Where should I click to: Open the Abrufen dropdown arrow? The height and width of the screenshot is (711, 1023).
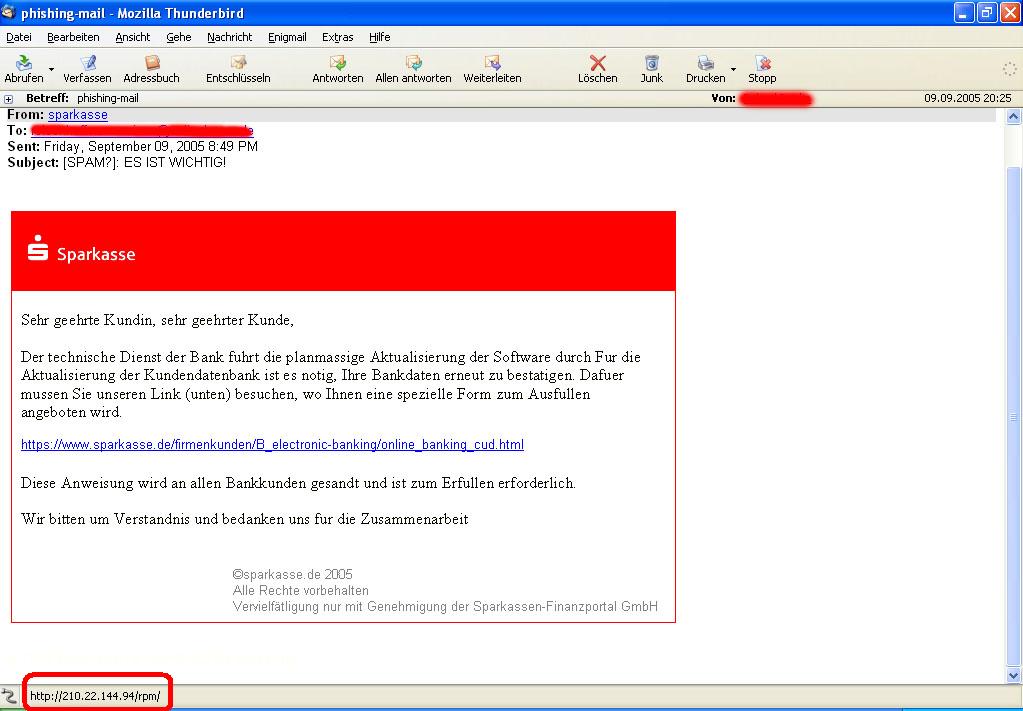pos(52,69)
